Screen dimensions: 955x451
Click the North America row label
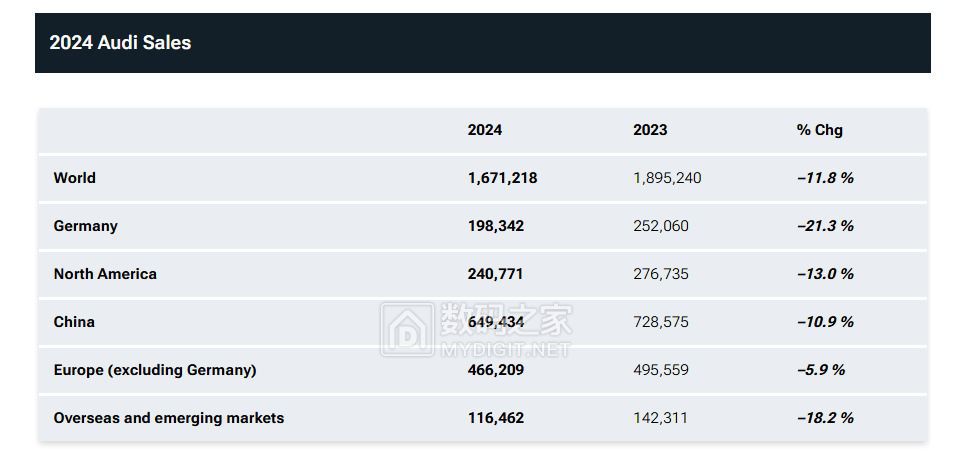click(x=105, y=274)
